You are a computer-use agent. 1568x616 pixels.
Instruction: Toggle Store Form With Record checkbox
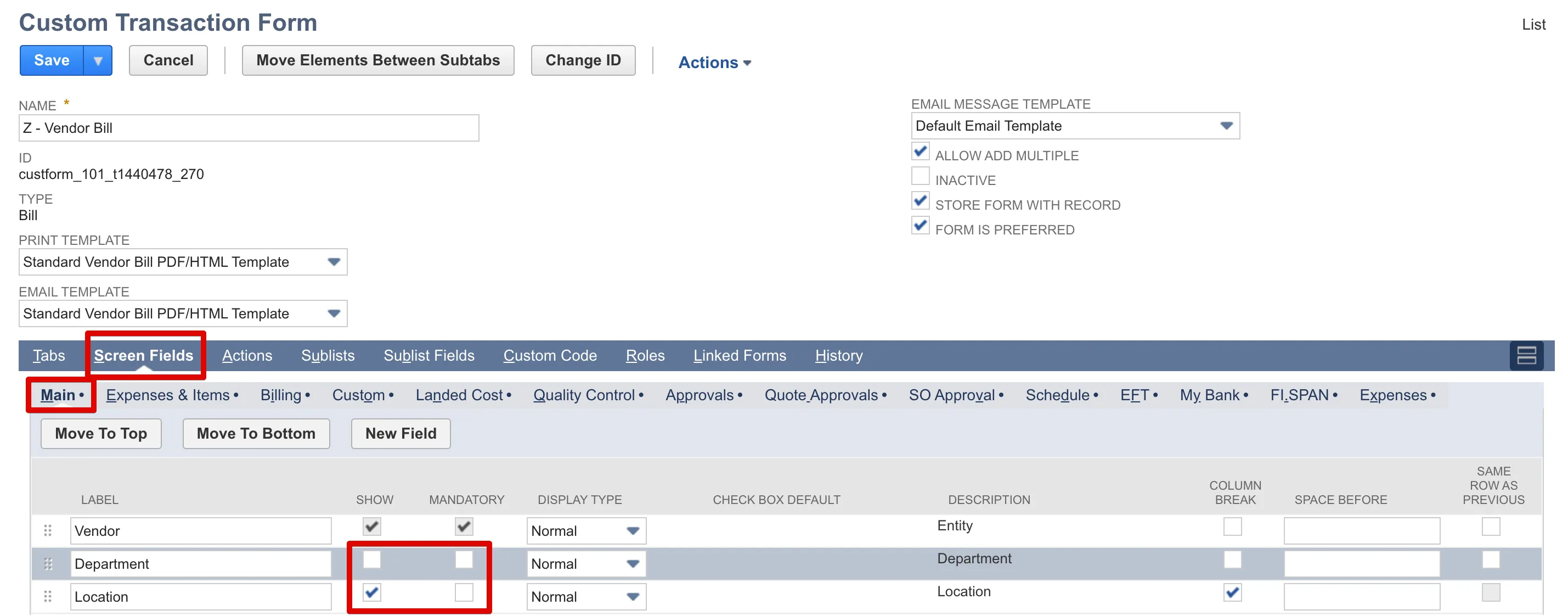[920, 200]
